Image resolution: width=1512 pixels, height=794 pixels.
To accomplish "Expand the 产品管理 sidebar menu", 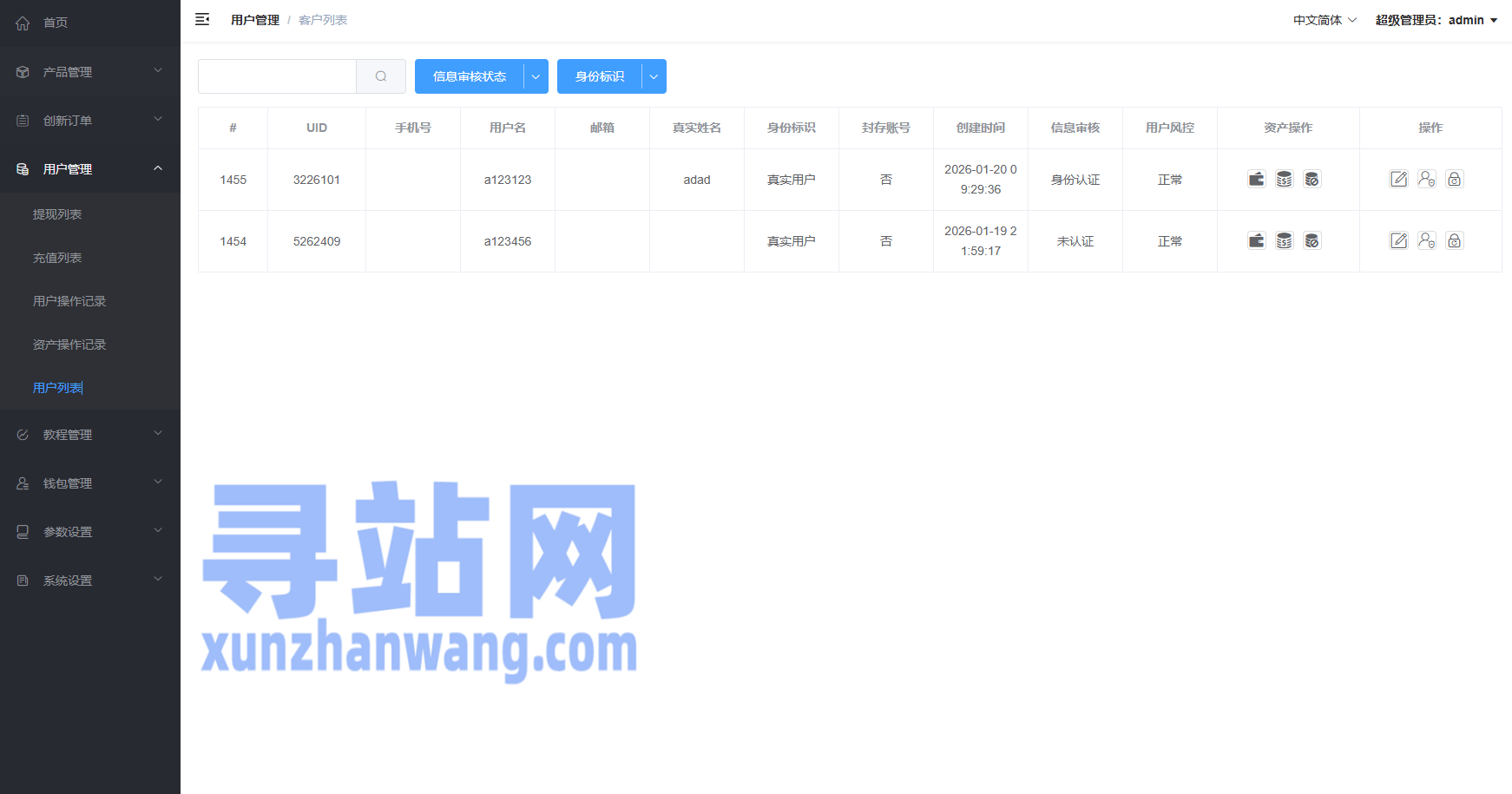I will (x=90, y=72).
